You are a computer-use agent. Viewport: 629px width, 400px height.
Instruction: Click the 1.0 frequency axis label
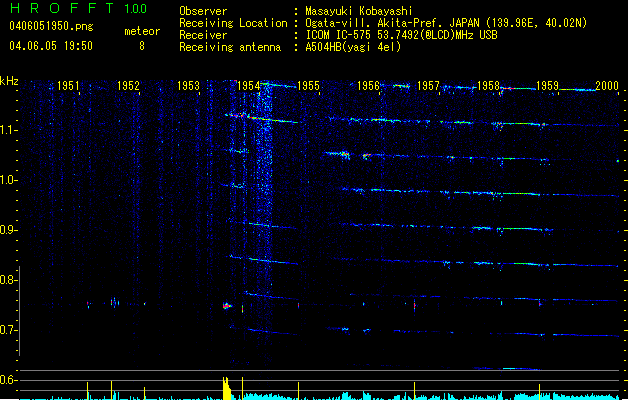coord(9,180)
